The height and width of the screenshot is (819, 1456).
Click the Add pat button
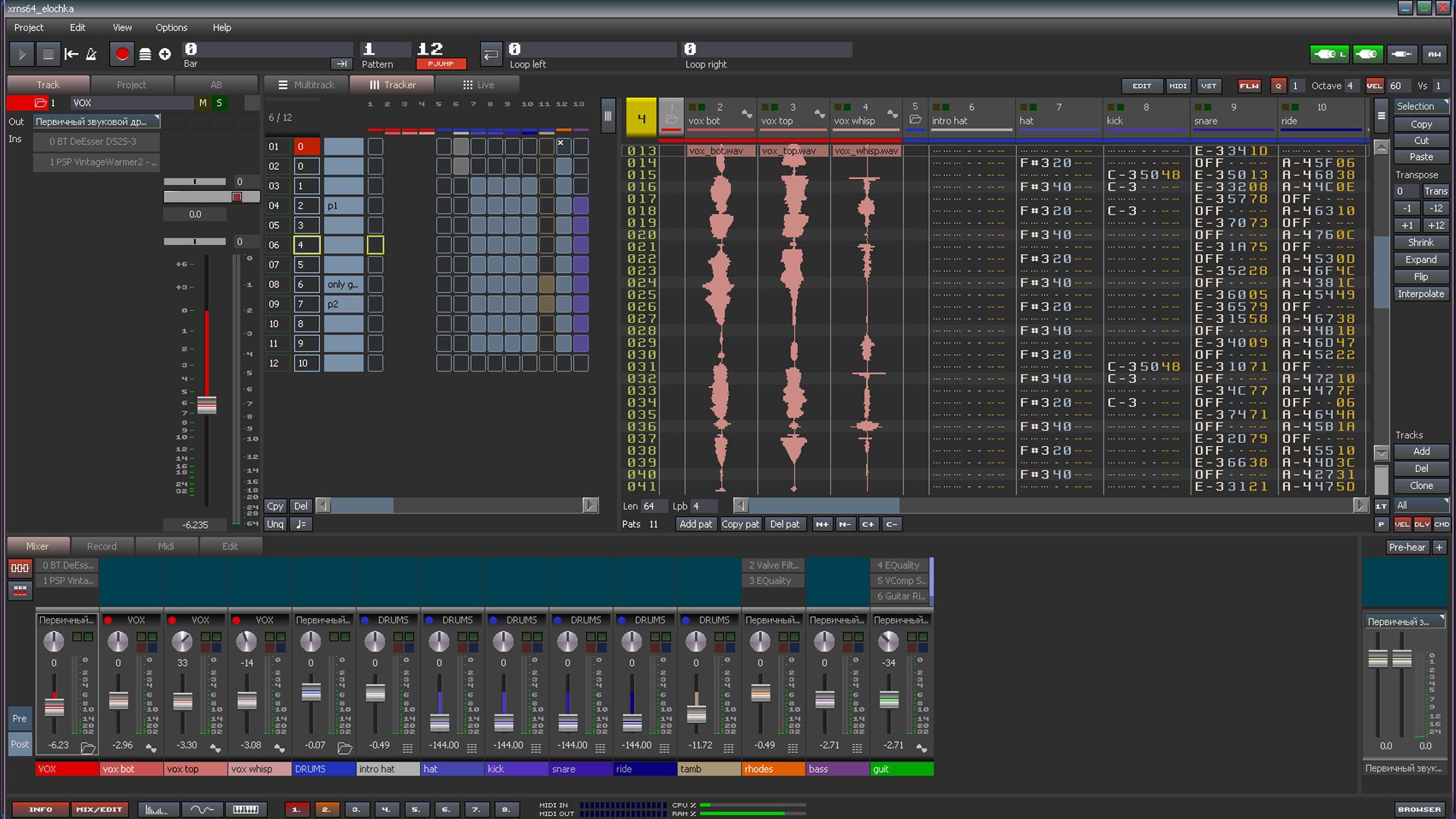pyautogui.click(x=695, y=524)
